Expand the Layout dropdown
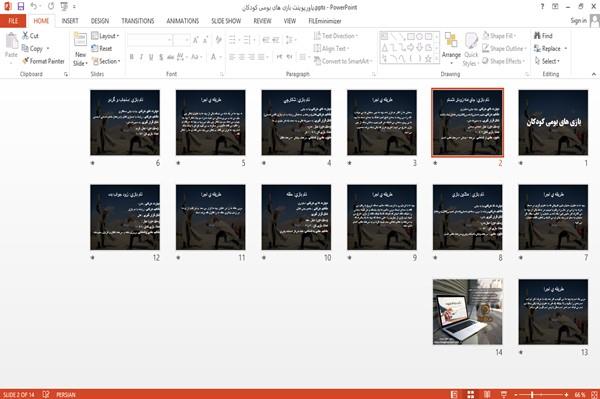 105,36
